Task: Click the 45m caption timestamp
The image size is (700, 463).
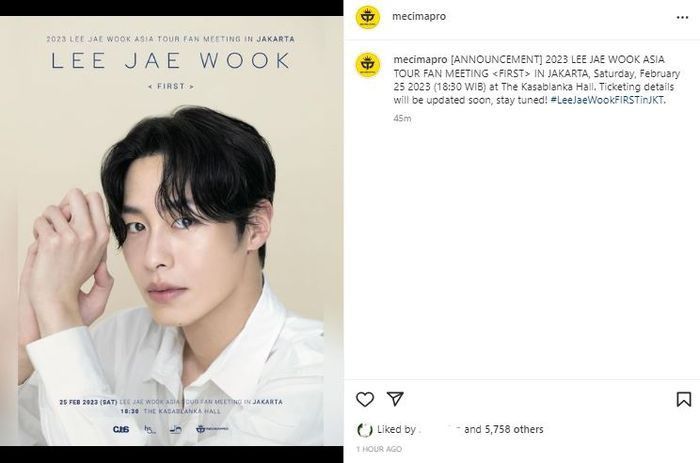Action: click(x=402, y=118)
